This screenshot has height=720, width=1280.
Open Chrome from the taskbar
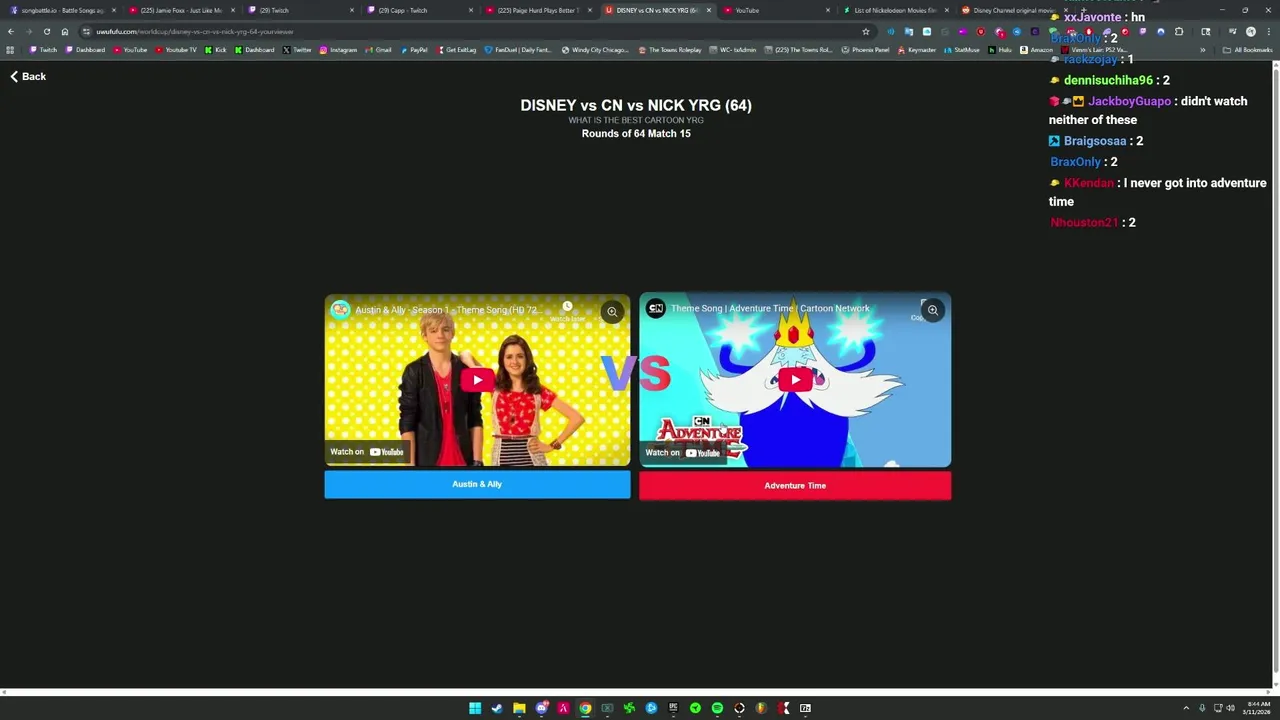tap(585, 708)
